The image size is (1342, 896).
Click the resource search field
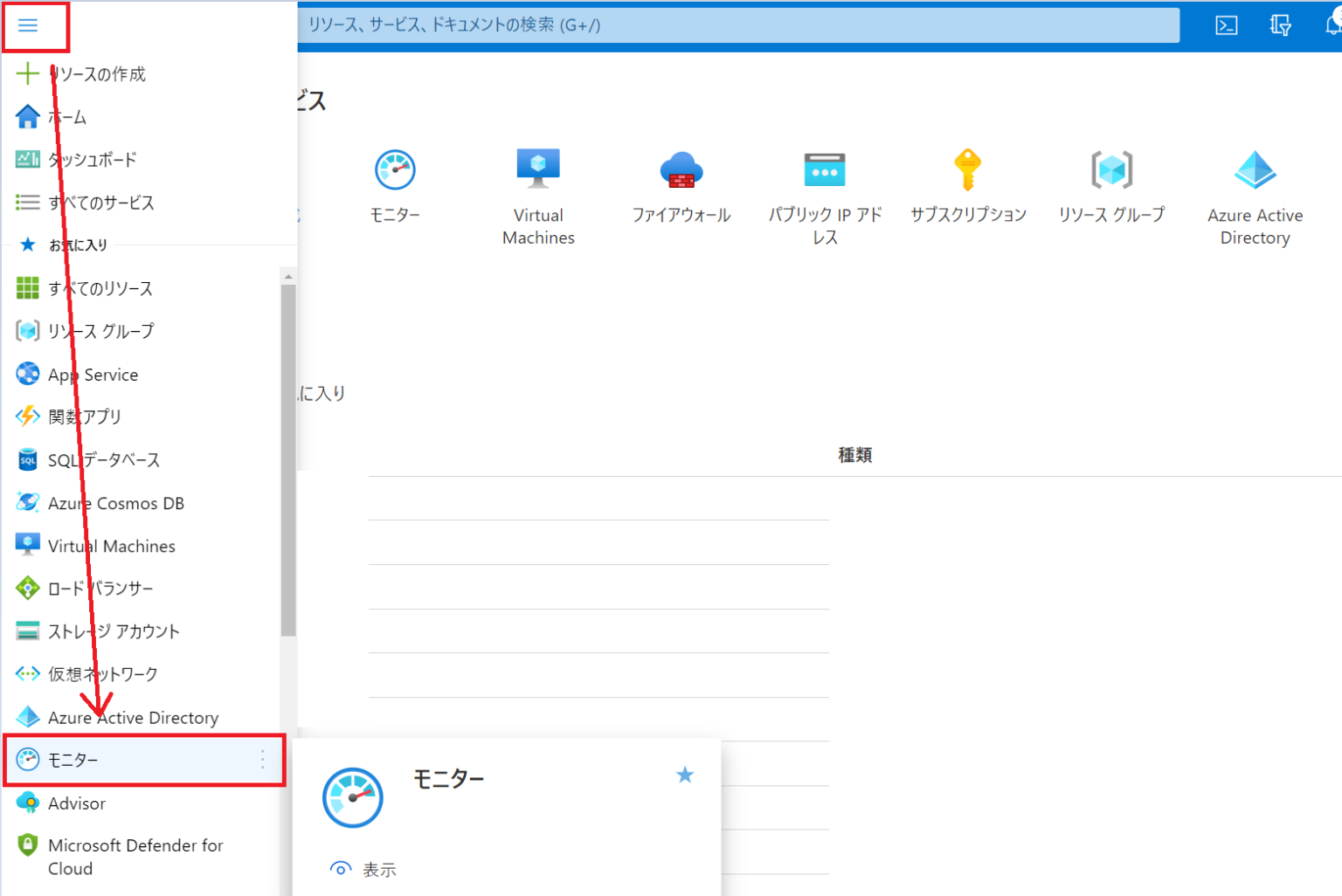(x=738, y=24)
